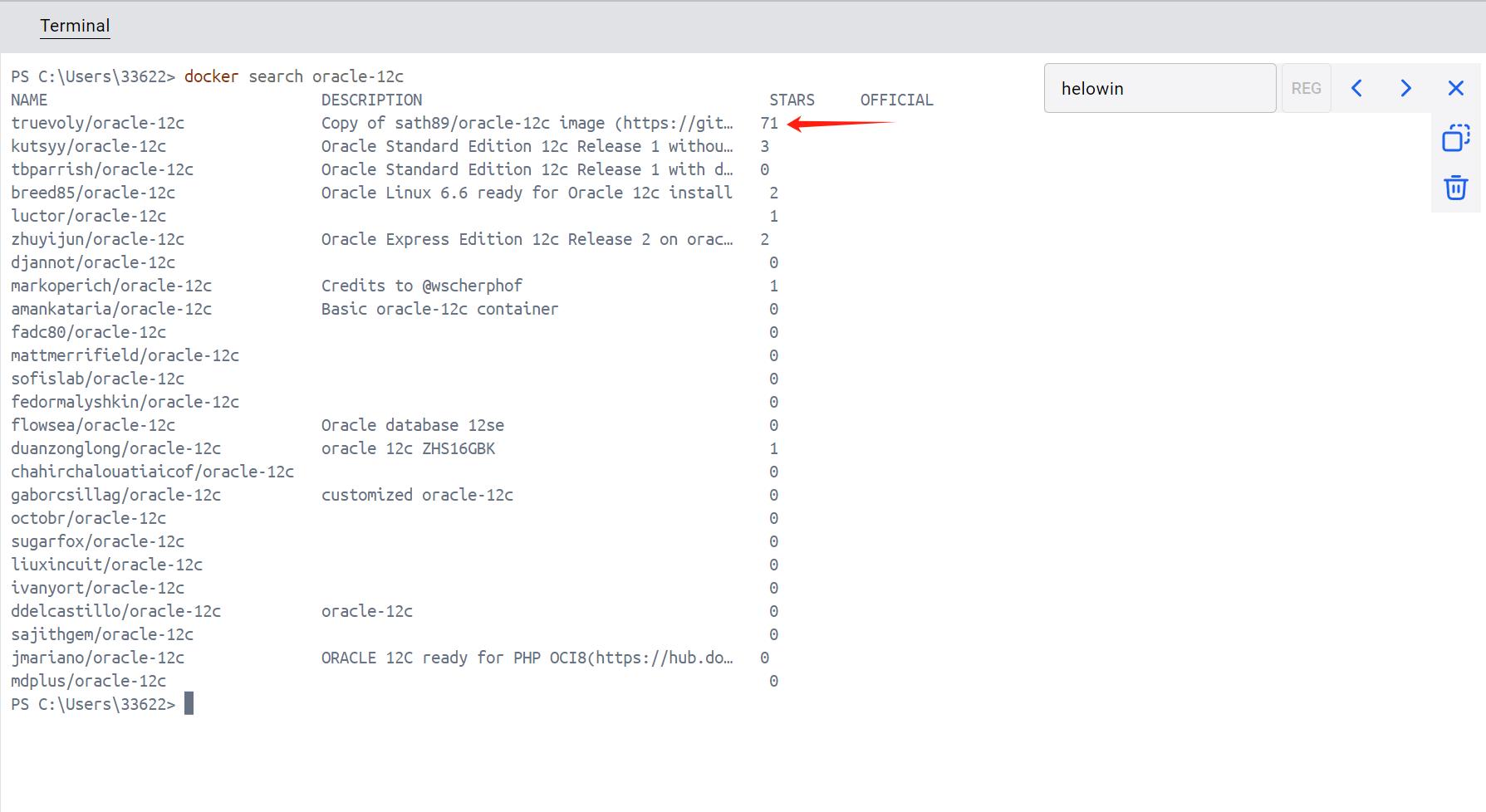The width and height of the screenshot is (1486, 812).
Task: Click the 71 stars value
Action: (x=769, y=123)
